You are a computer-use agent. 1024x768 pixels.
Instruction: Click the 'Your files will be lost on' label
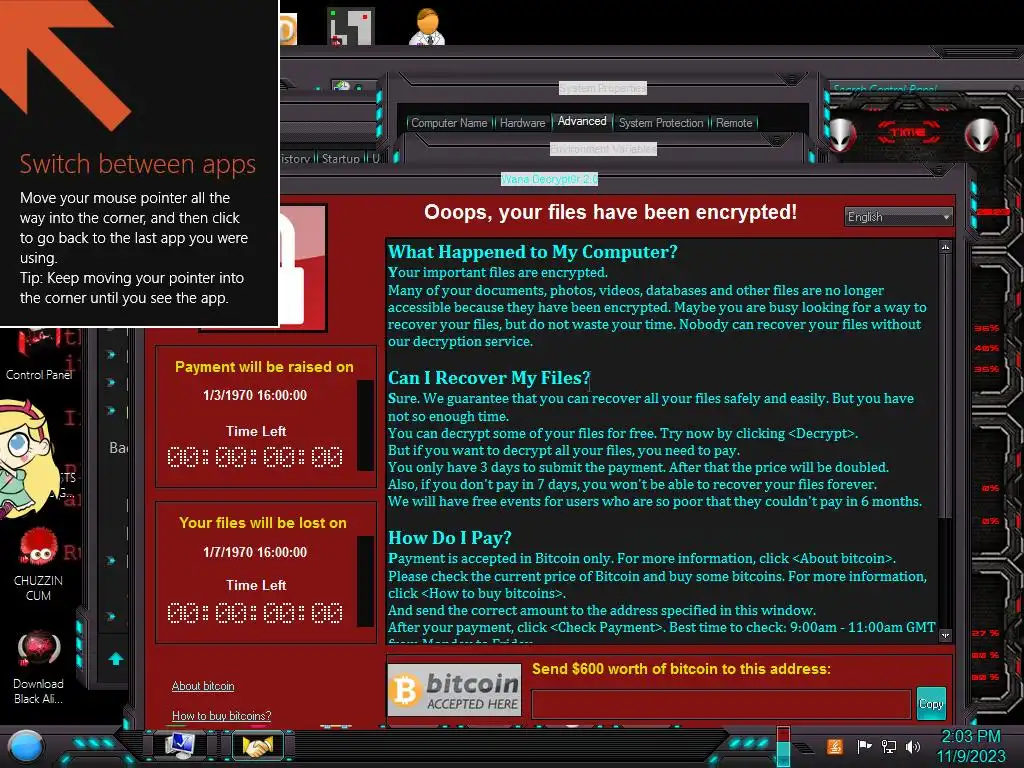coord(263,523)
